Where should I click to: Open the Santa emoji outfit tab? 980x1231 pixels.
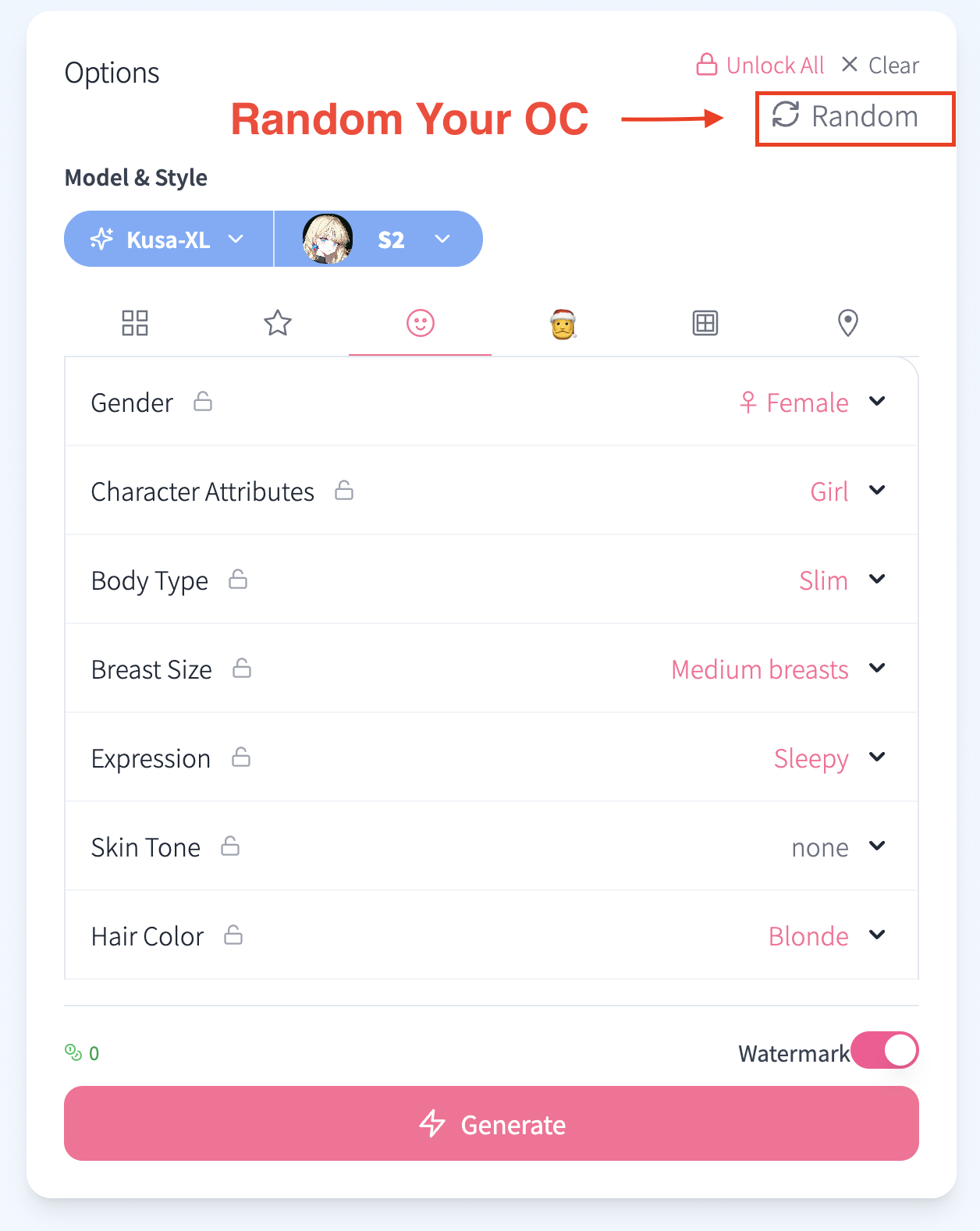coord(563,323)
